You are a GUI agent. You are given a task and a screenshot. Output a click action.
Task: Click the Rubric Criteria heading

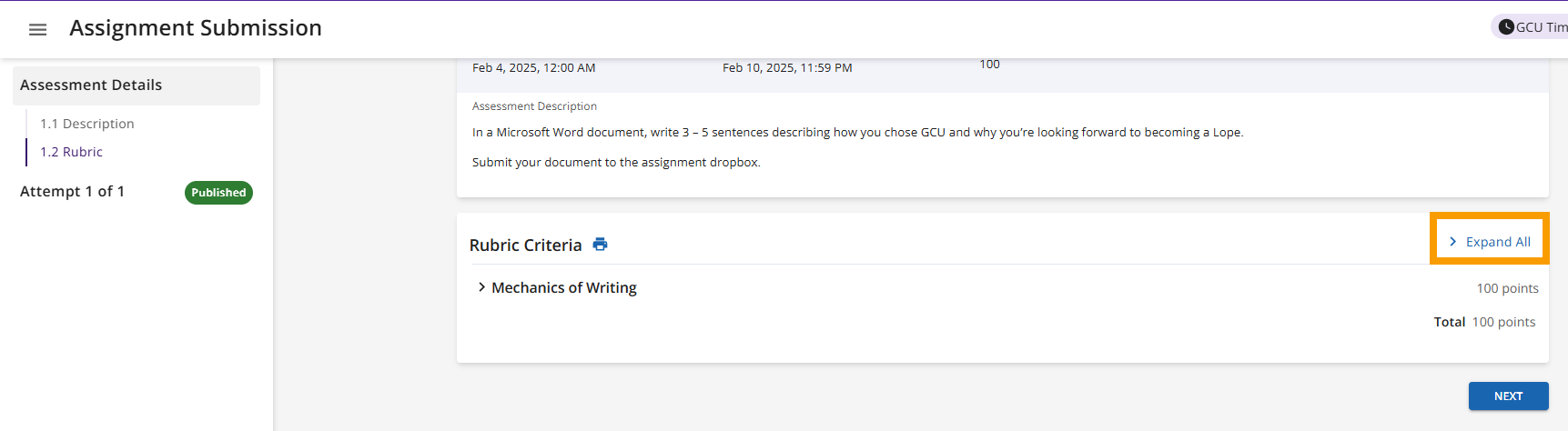(525, 245)
